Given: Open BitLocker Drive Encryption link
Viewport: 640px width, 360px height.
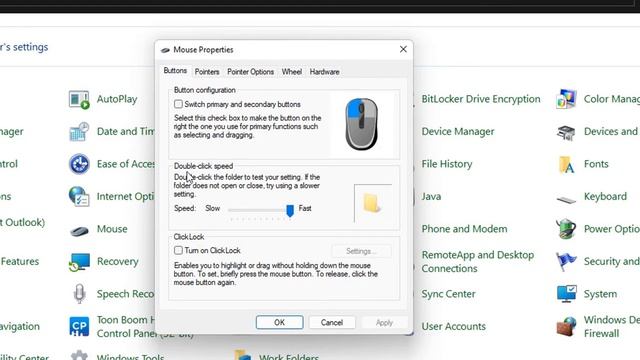Looking at the screenshot, I should (481, 99).
